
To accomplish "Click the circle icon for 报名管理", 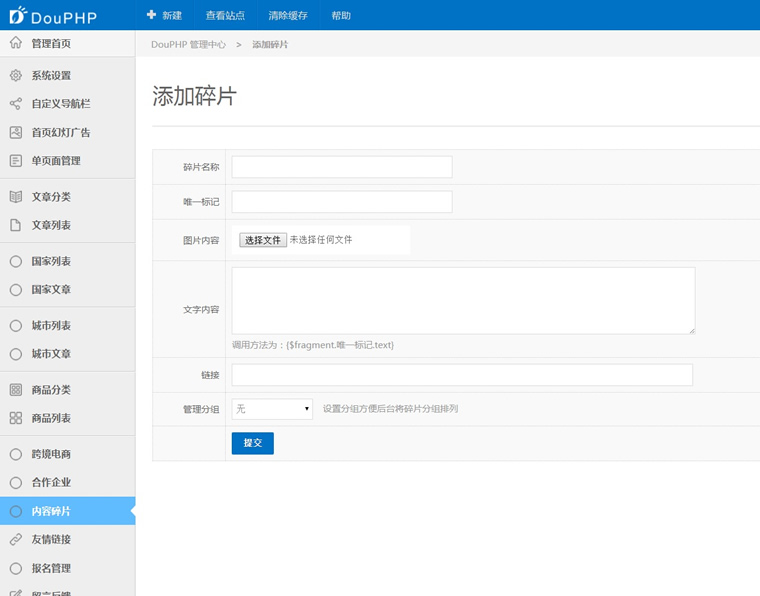I will (16, 568).
